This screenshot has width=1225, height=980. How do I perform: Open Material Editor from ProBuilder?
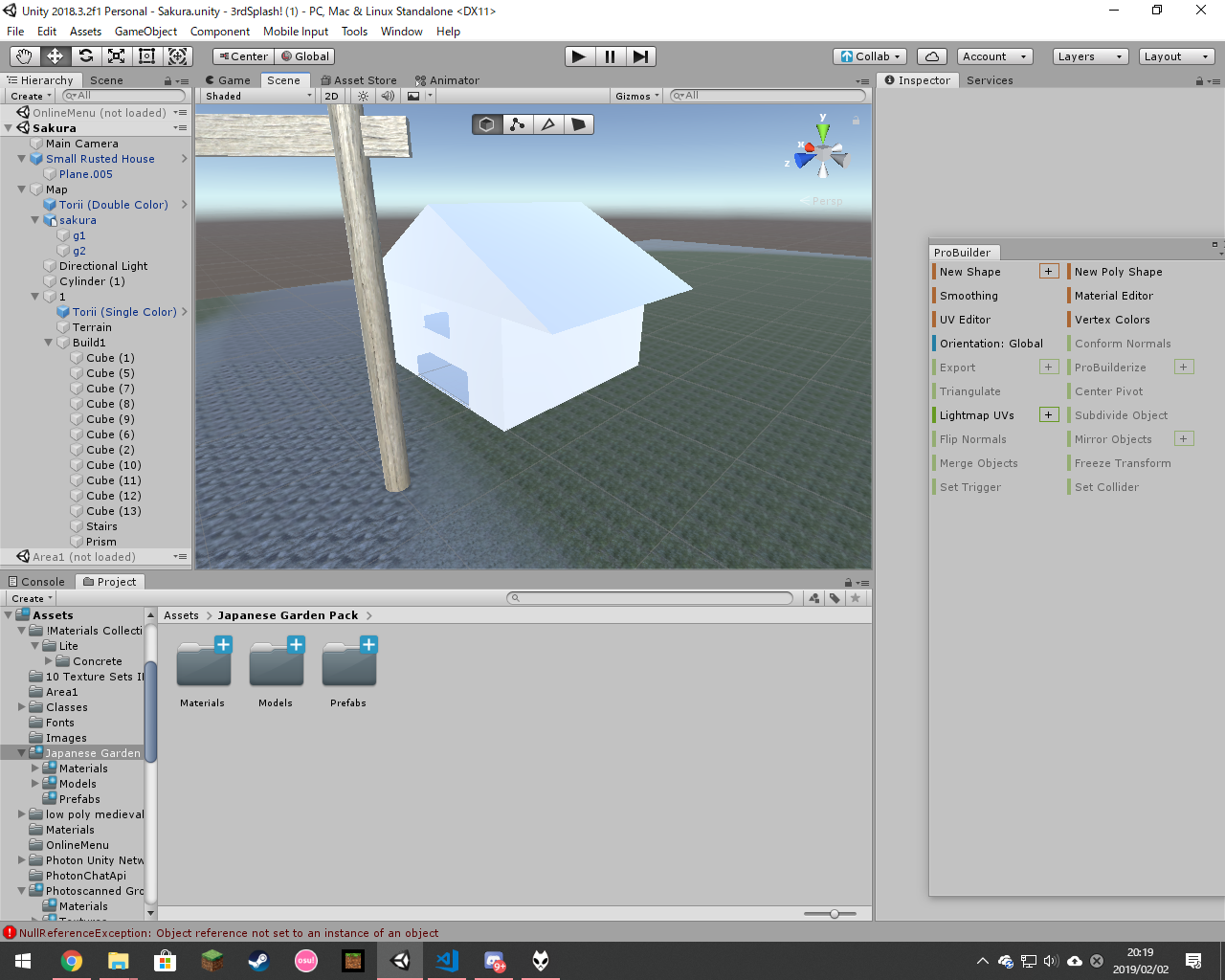click(1113, 296)
